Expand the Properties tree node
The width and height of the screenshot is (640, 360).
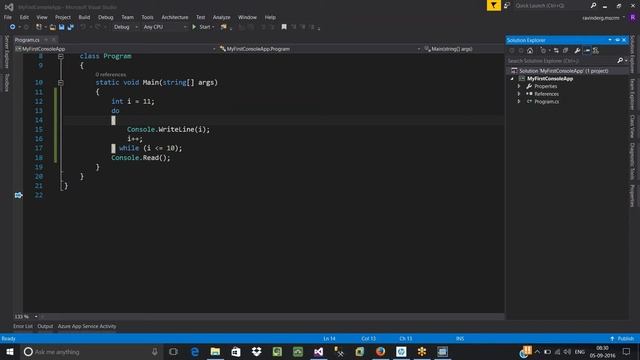coord(519,87)
